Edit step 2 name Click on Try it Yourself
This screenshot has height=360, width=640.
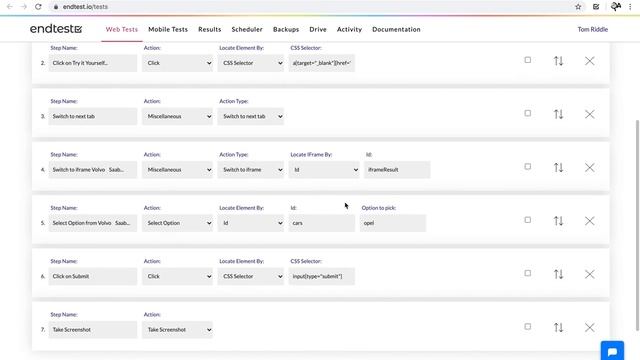click(93, 63)
